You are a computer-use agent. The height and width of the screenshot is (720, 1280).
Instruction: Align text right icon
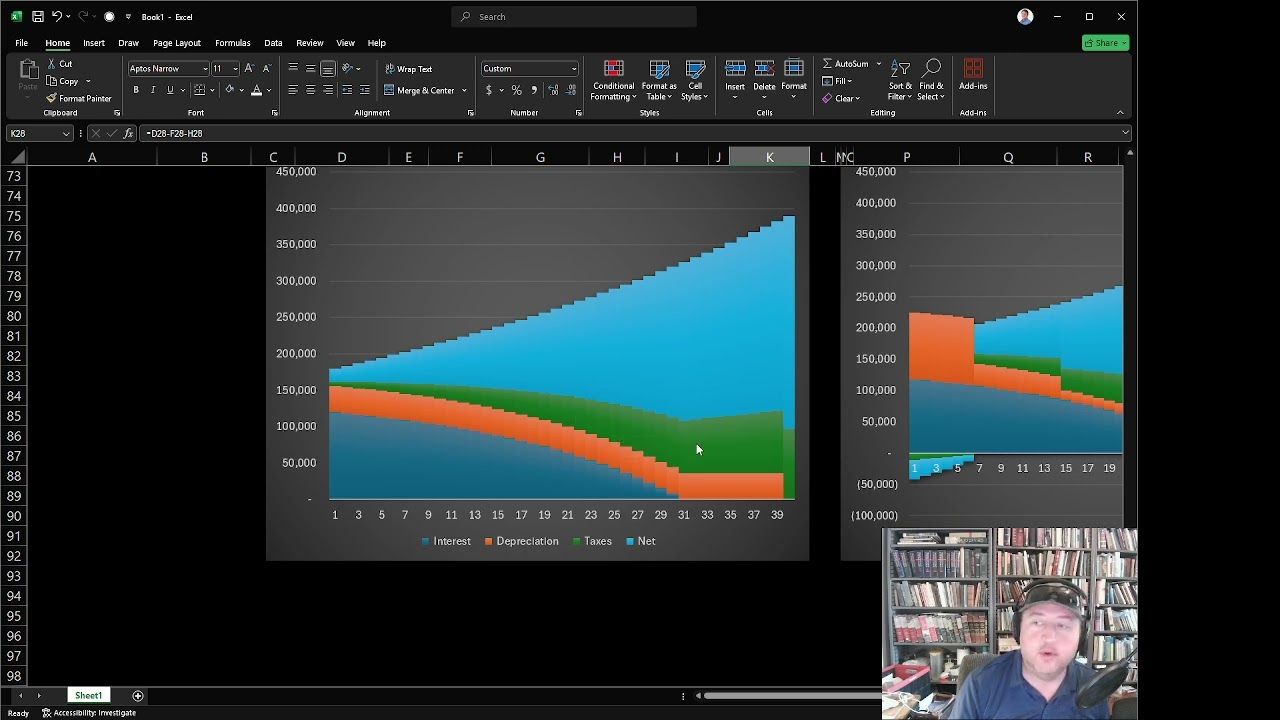click(x=328, y=90)
